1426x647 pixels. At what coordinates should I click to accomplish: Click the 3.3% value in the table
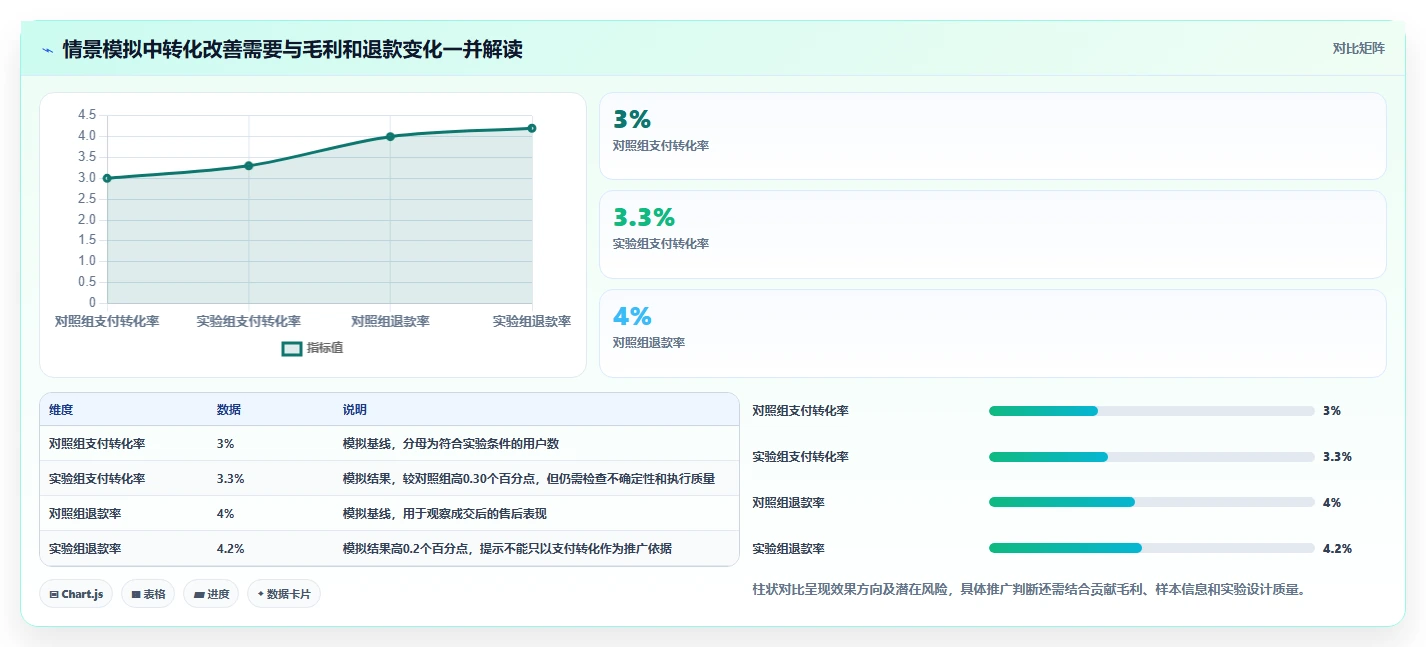230,479
